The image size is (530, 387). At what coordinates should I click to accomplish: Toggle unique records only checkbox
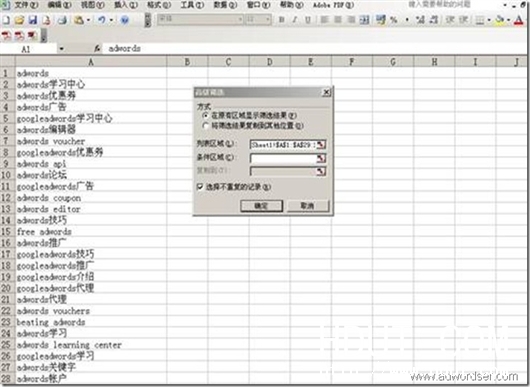pyautogui.click(x=200, y=187)
